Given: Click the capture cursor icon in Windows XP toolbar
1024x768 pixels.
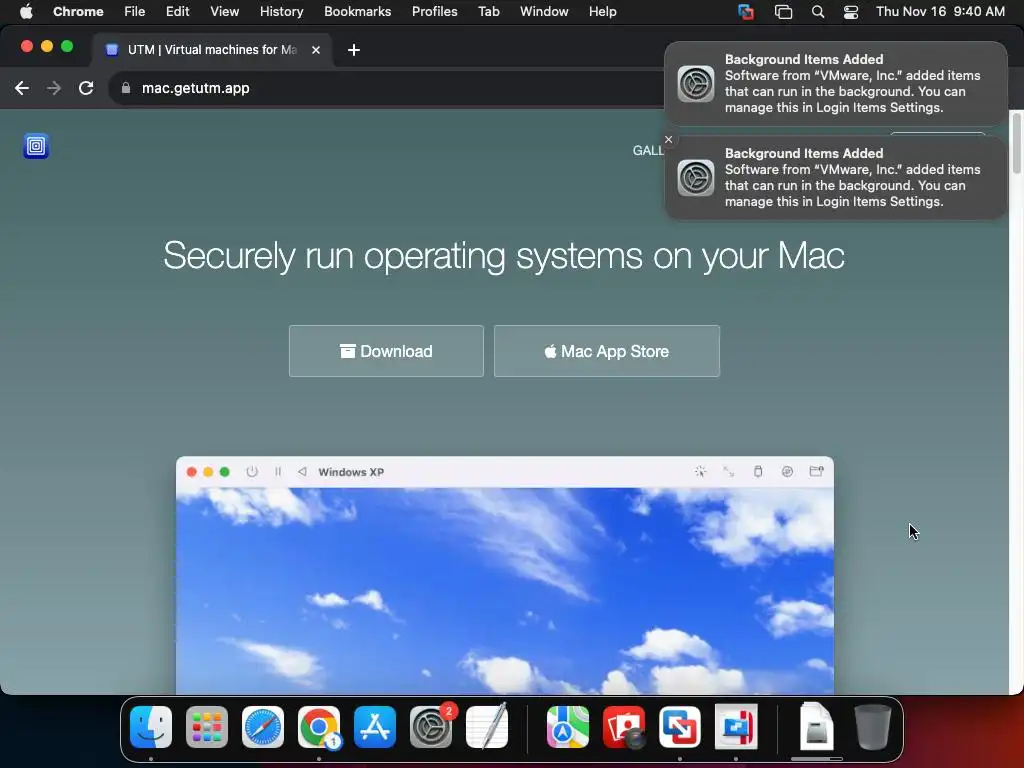Looking at the screenshot, I should 700,472.
